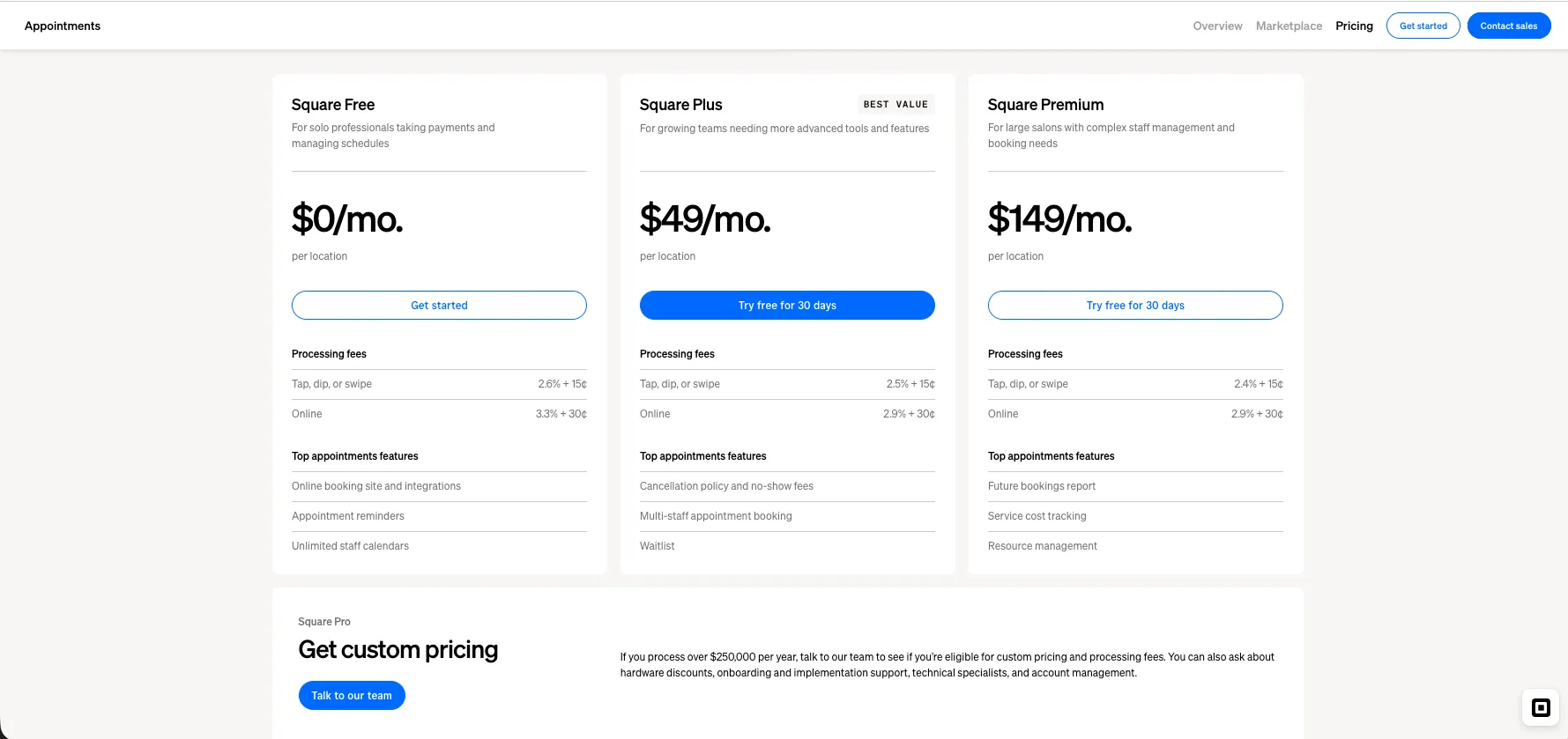This screenshot has width=1568, height=739.
Task: Click the Future bookings report feature
Action: coord(1042,486)
